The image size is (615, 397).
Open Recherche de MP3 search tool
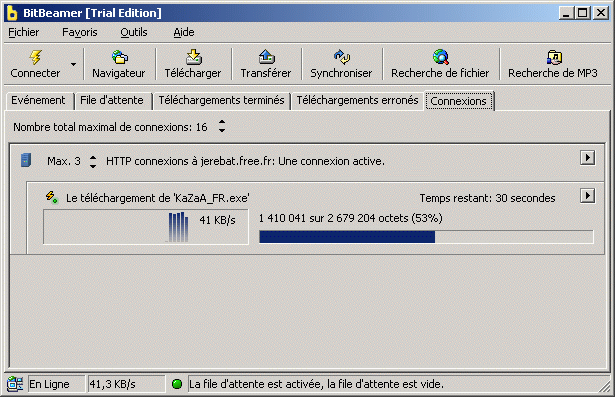coord(553,64)
